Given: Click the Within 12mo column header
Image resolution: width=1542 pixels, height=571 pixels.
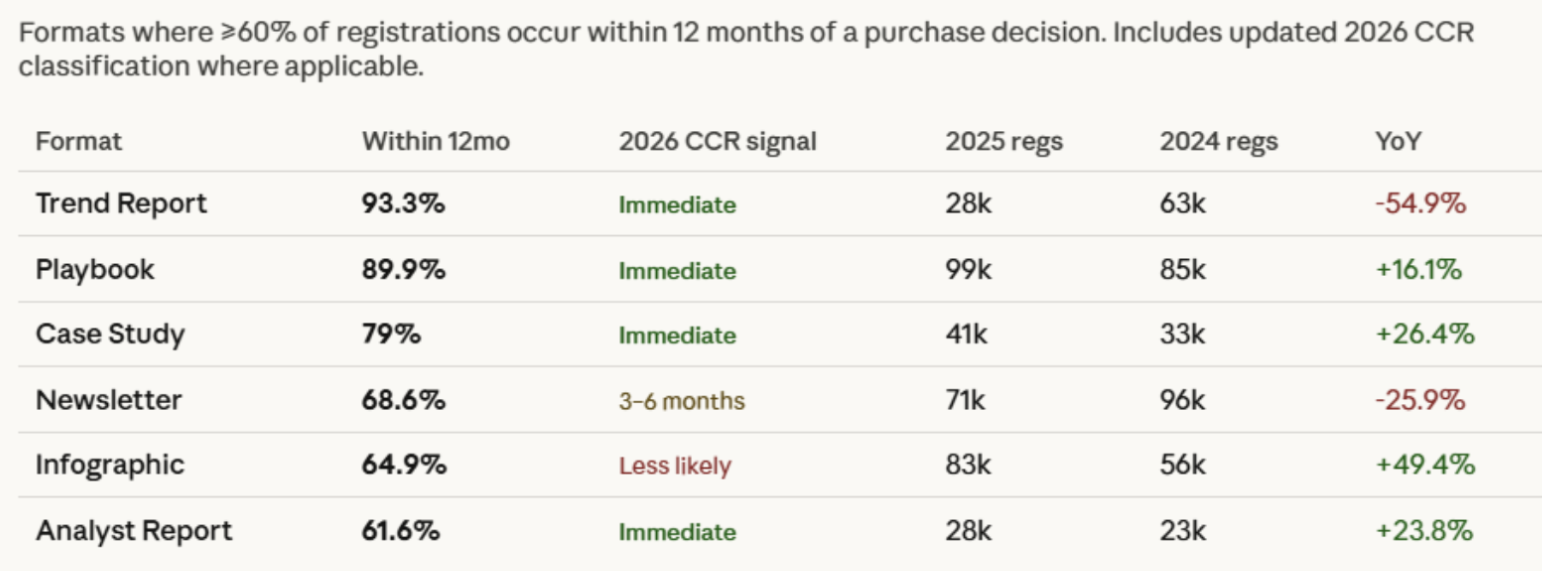Looking at the screenshot, I should point(436,142).
